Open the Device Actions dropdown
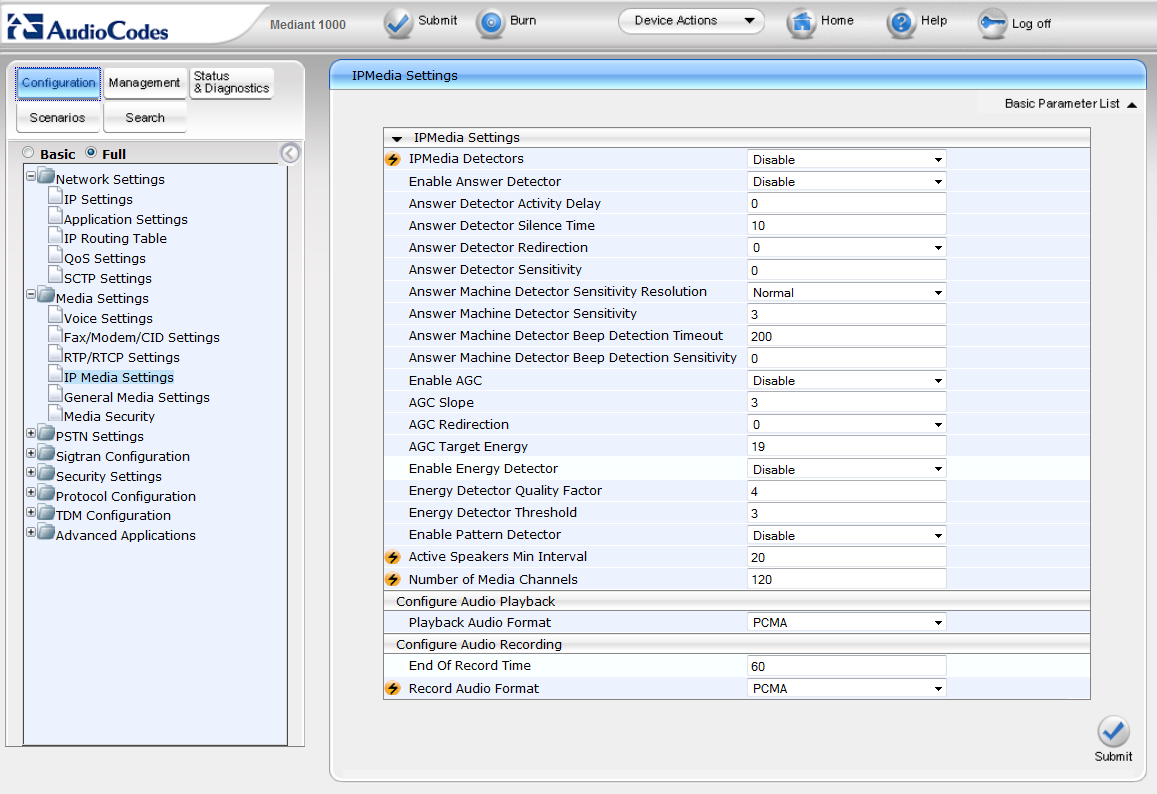The width and height of the screenshot is (1157, 794). [691, 21]
